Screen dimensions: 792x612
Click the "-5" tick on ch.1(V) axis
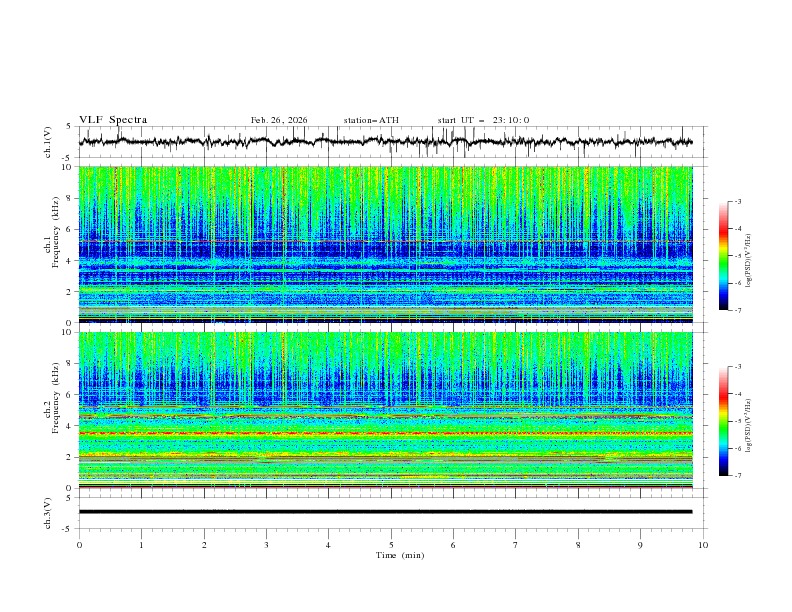pyautogui.click(x=68, y=158)
